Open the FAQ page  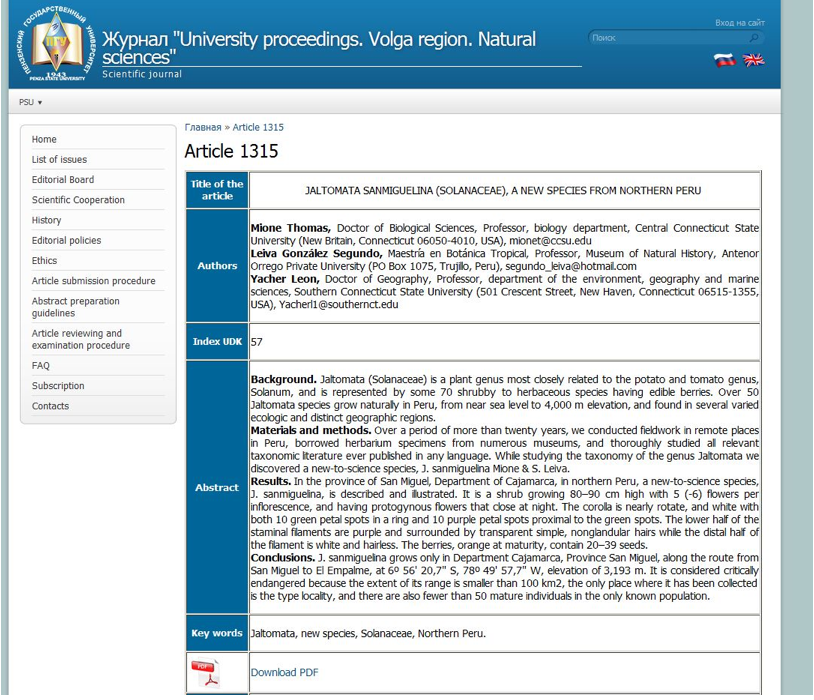(40, 366)
